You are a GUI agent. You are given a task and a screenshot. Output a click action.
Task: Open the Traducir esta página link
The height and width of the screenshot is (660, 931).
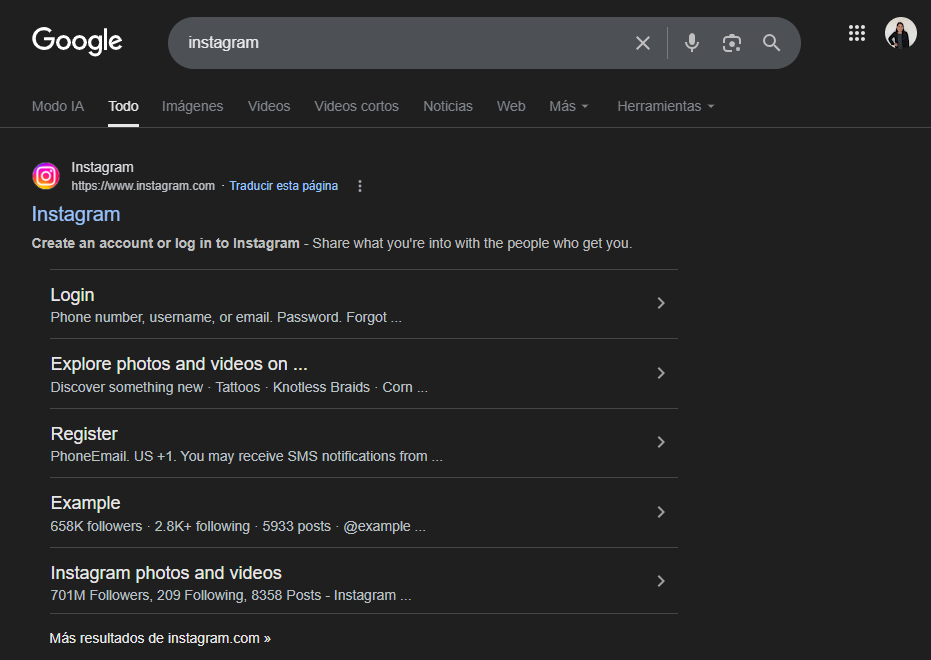click(283, 186)
